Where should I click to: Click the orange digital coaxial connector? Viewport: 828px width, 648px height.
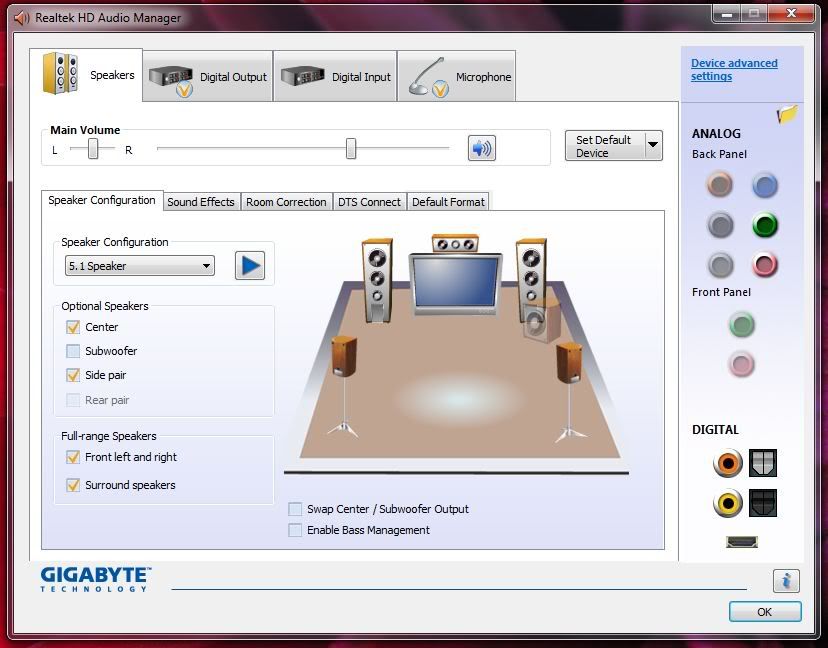[728, 463]
